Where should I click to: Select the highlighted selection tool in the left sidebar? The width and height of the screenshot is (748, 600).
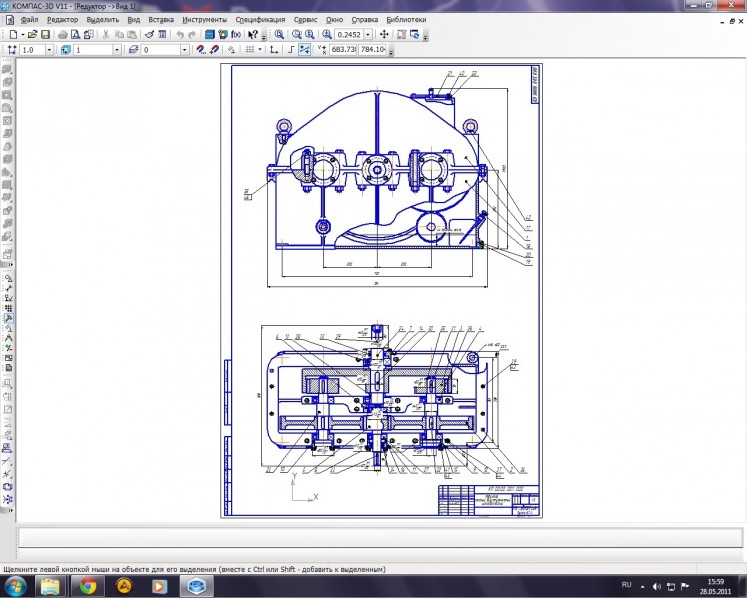click(8, 318)
